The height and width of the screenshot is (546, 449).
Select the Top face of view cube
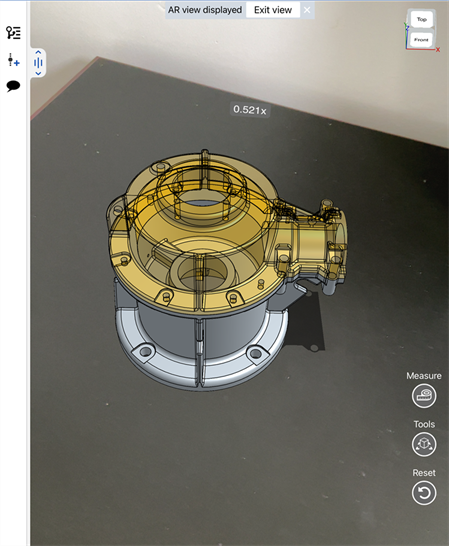421,20
